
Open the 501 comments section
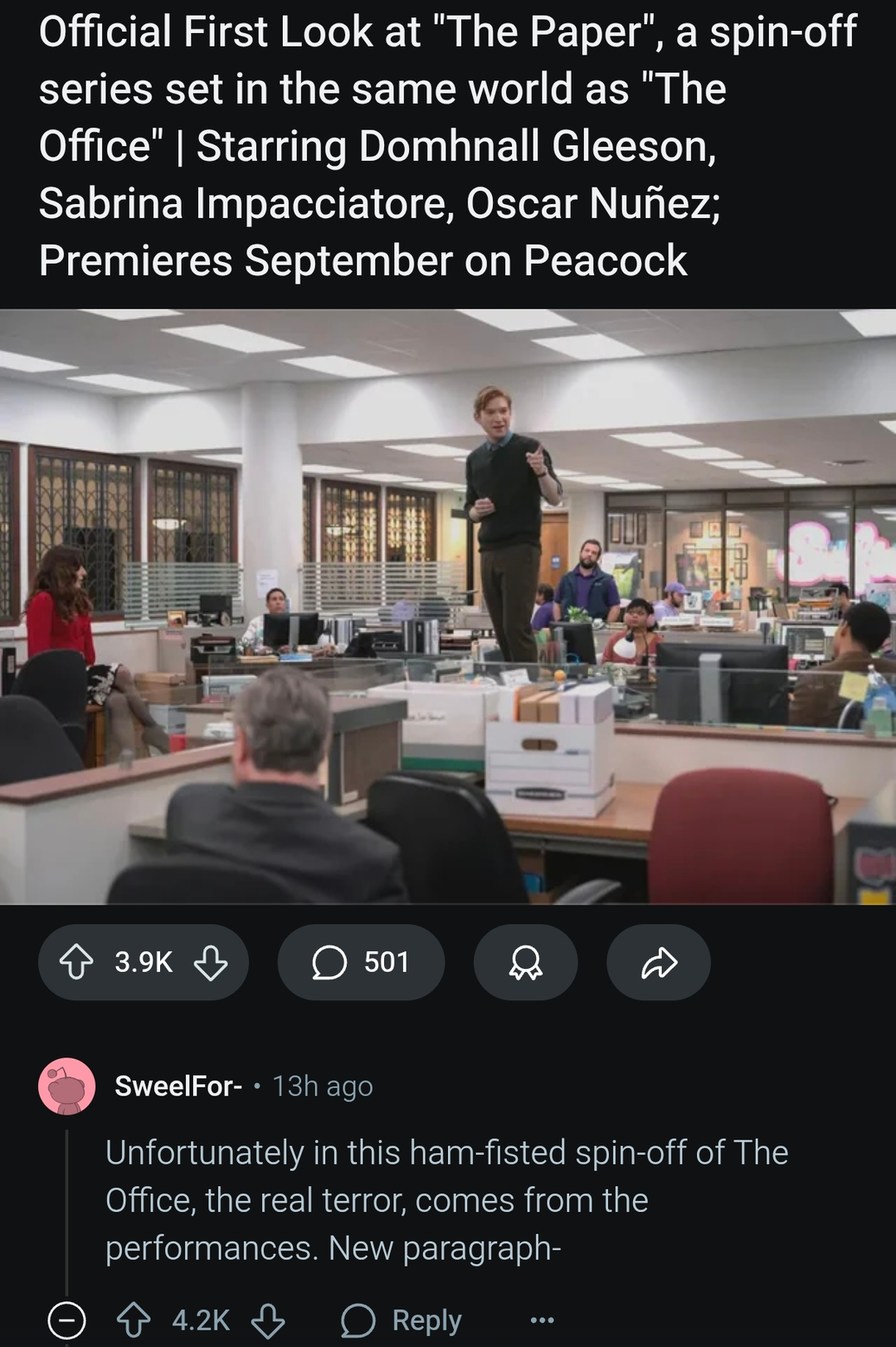click(x=361, y=962)
